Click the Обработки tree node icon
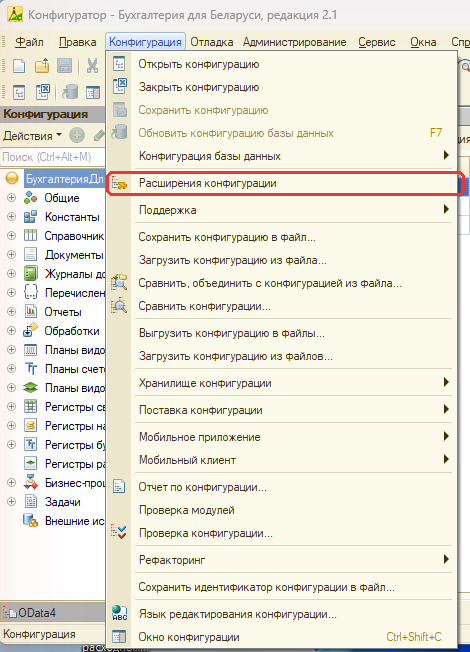The width and height of the screenshot is (470, 652). (30, 330)
